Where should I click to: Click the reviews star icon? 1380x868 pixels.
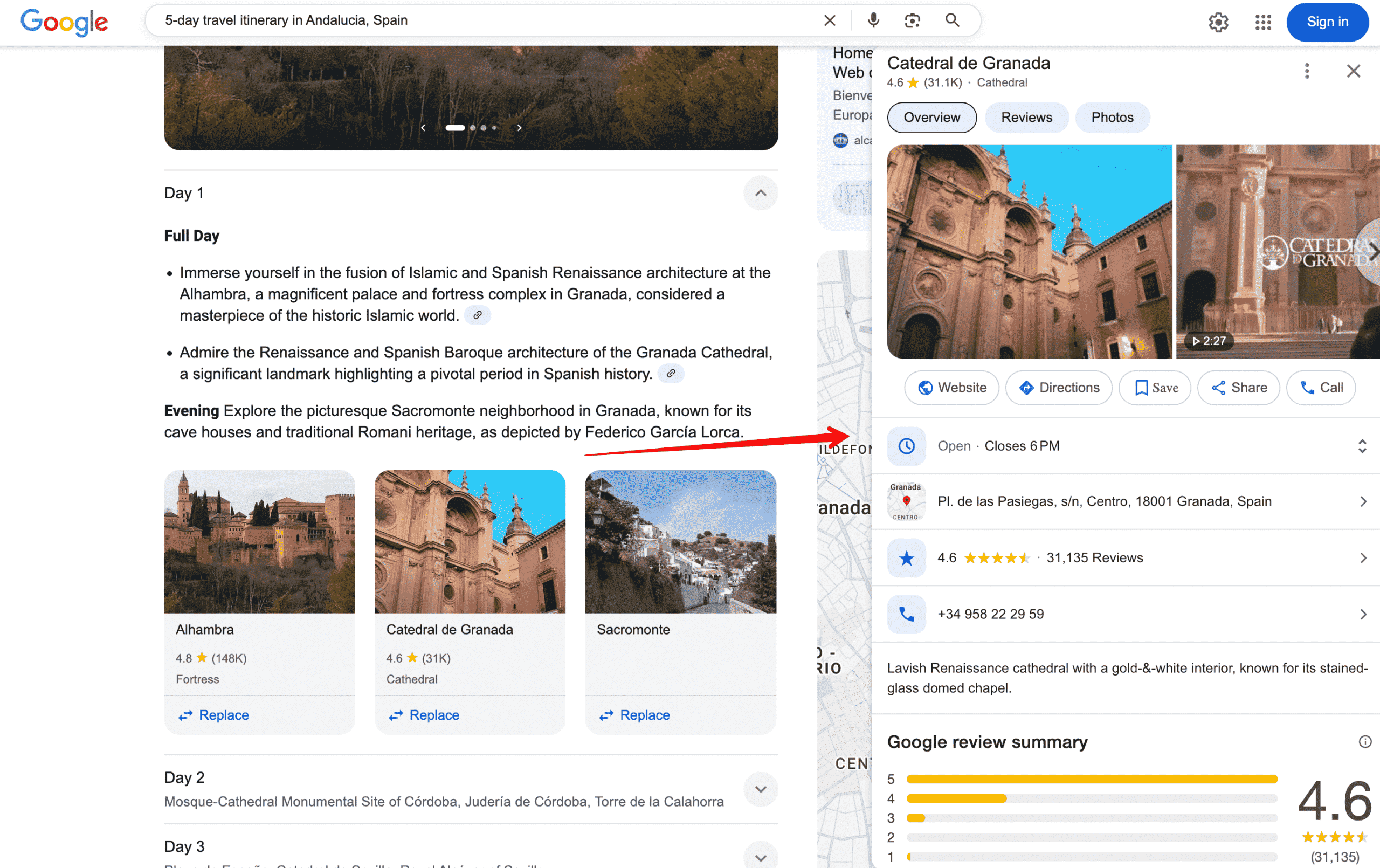906,558
